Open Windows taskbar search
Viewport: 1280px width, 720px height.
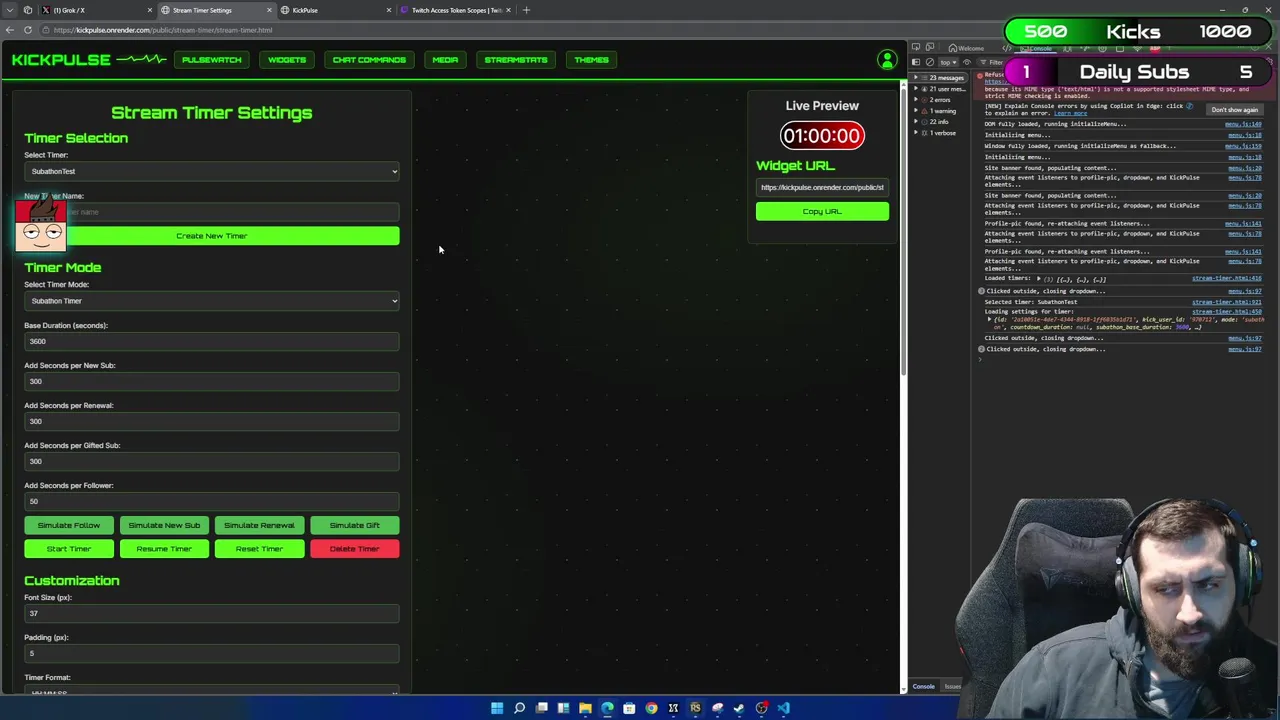519,708
